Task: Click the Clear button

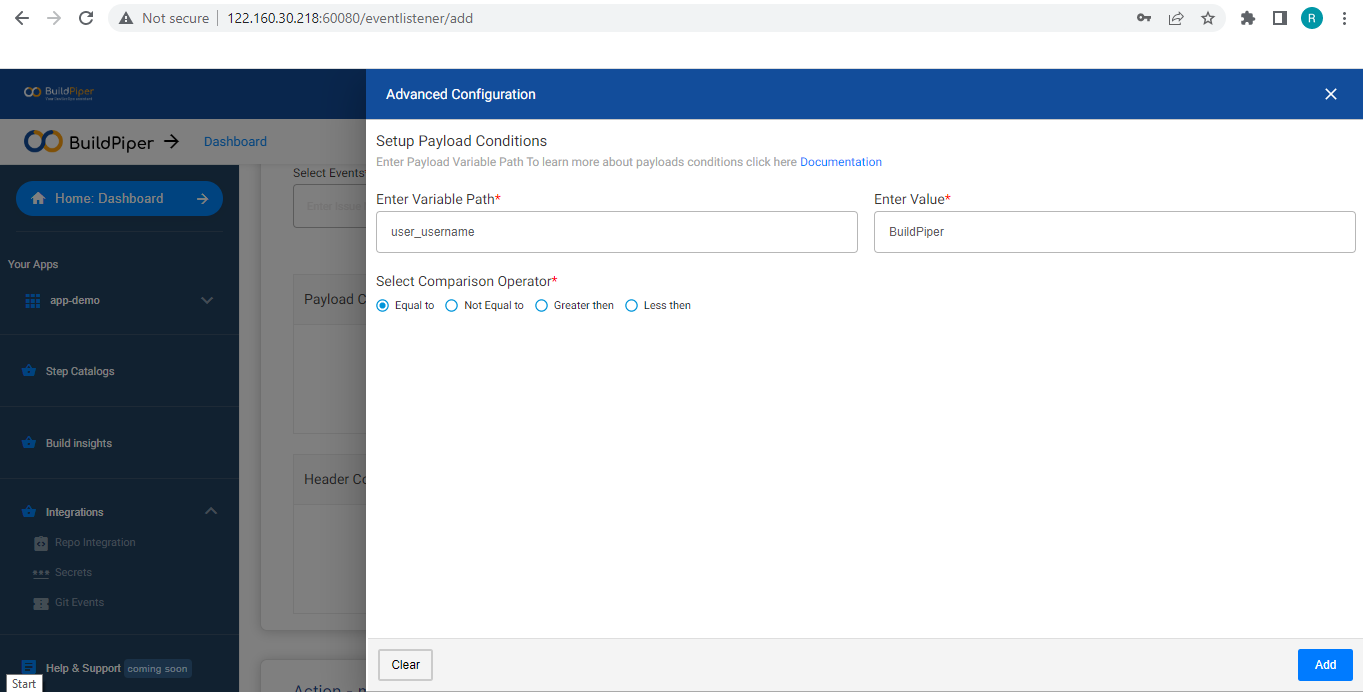Action: [x=406, y=665]
